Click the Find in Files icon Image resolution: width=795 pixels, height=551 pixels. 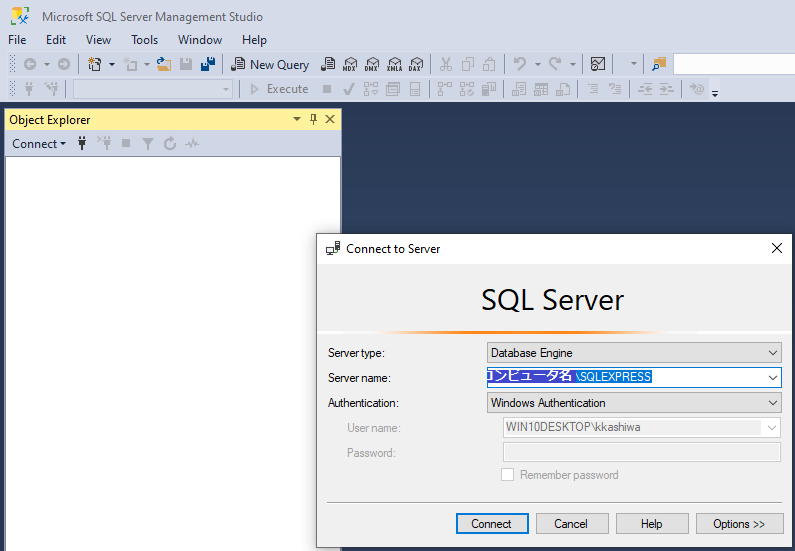pos(659,64)
